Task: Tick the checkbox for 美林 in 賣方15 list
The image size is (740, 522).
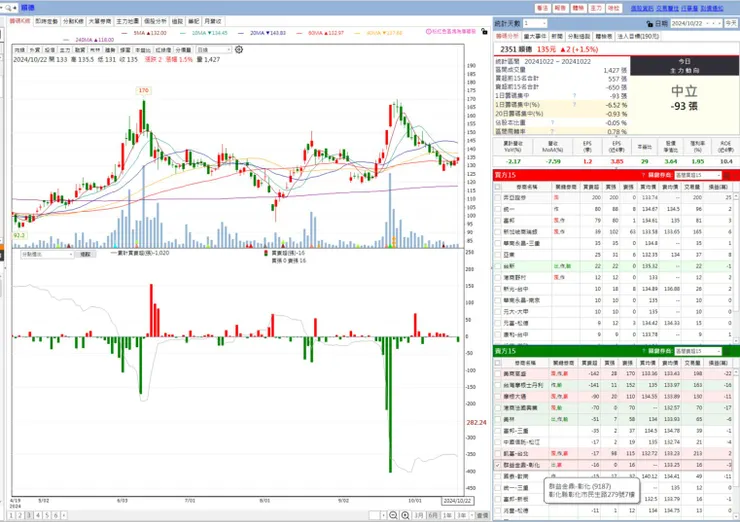Action: point(497,419)
